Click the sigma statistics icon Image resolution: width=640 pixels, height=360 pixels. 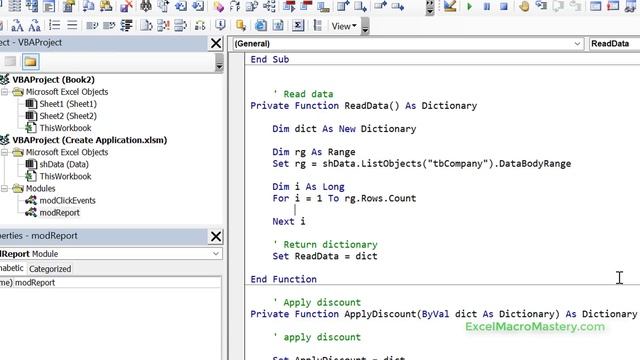point(298,25)
